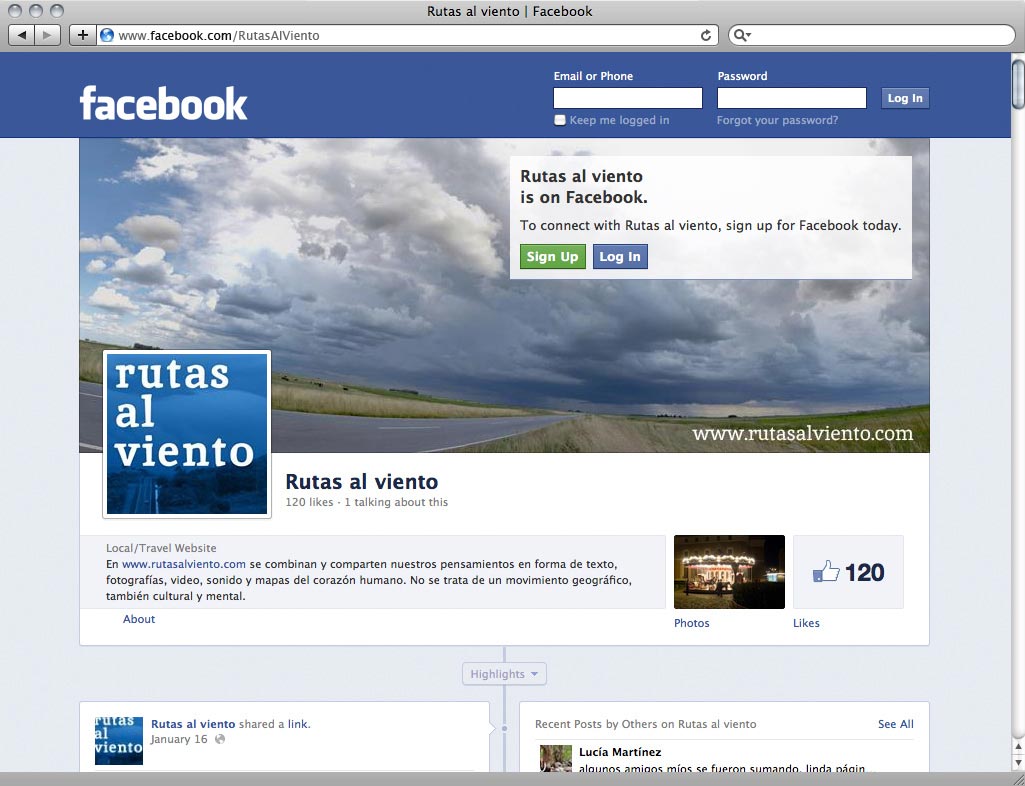Image resolution: width=1025 pixels, height=786 pixels.
Task: Click the Facebook logo
Action: (x=163, y=103)
